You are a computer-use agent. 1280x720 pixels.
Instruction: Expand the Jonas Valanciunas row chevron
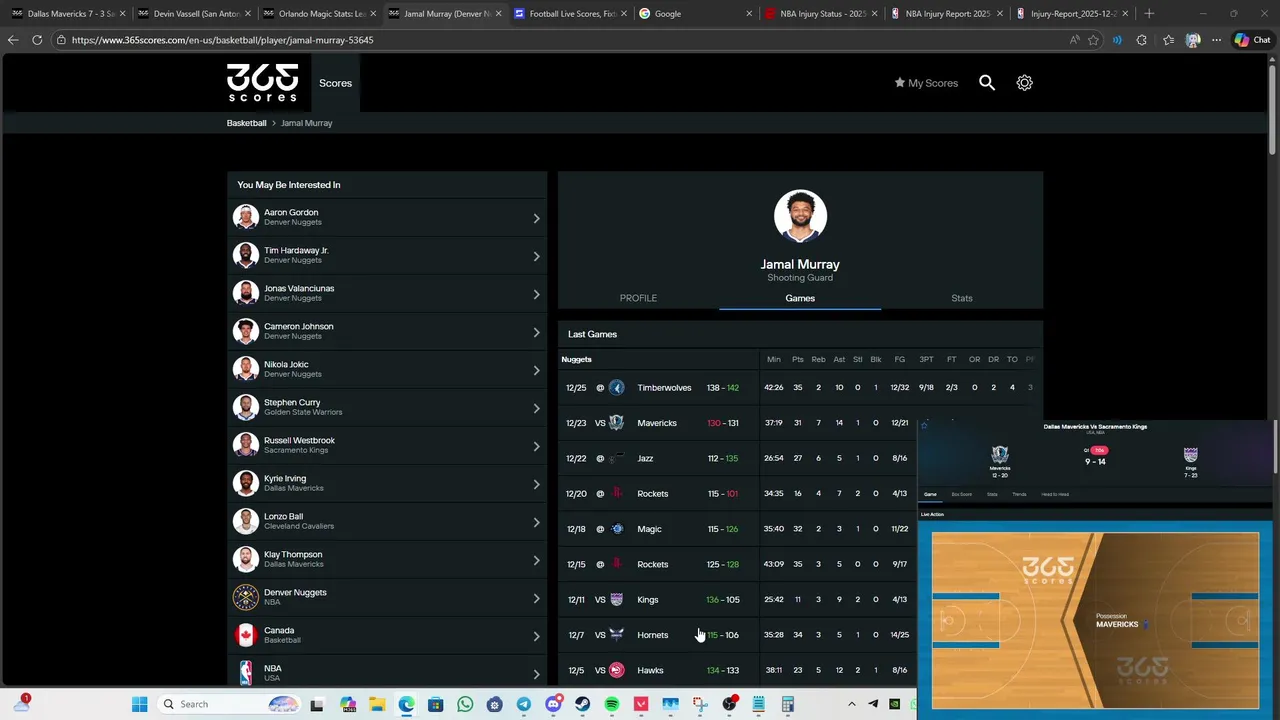(x=536, y=294)
